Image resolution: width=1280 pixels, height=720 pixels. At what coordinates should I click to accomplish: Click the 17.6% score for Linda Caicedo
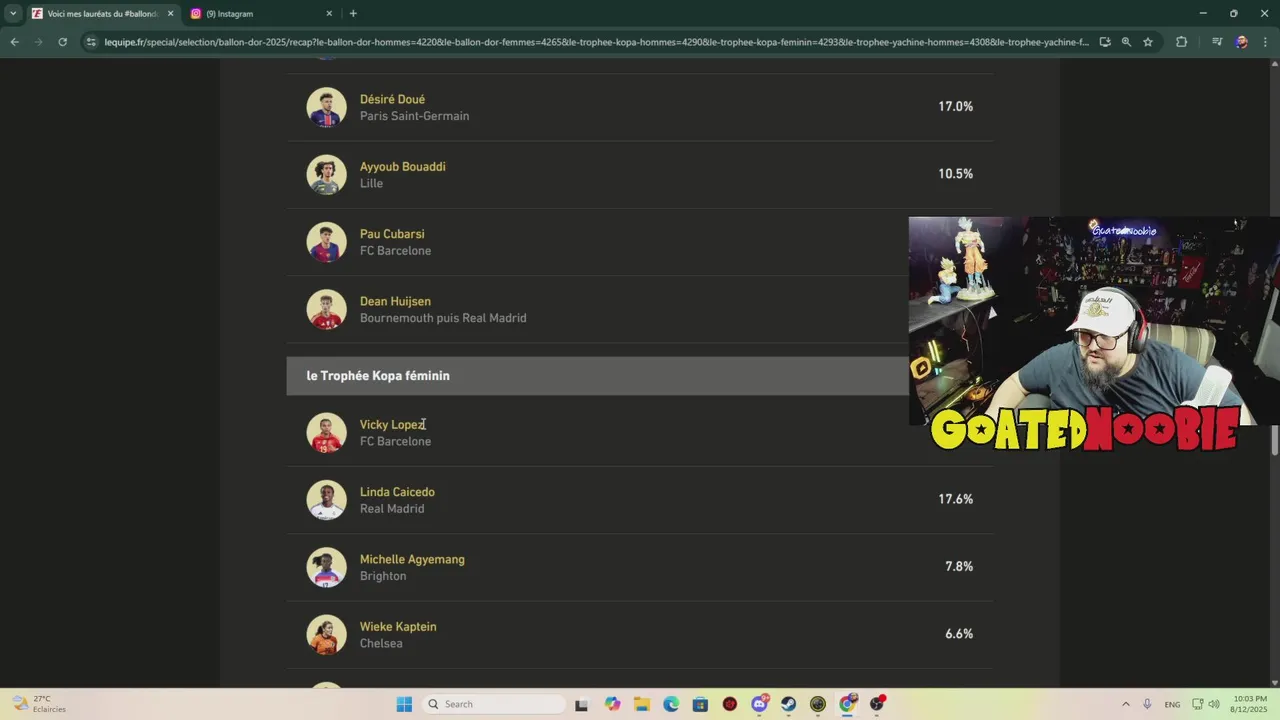click(x=955, y=499)
